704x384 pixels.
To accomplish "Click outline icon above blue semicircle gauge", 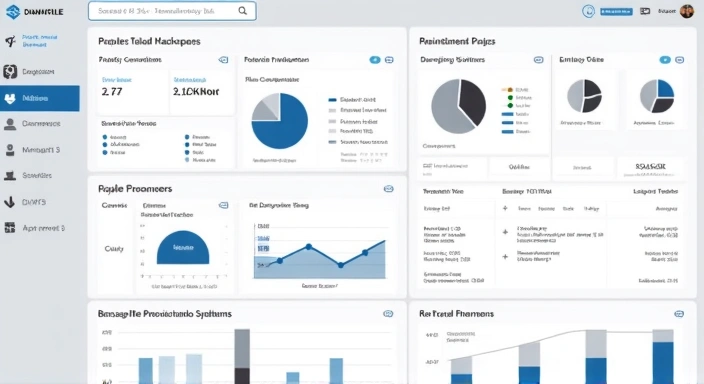I will click(223, 205).
